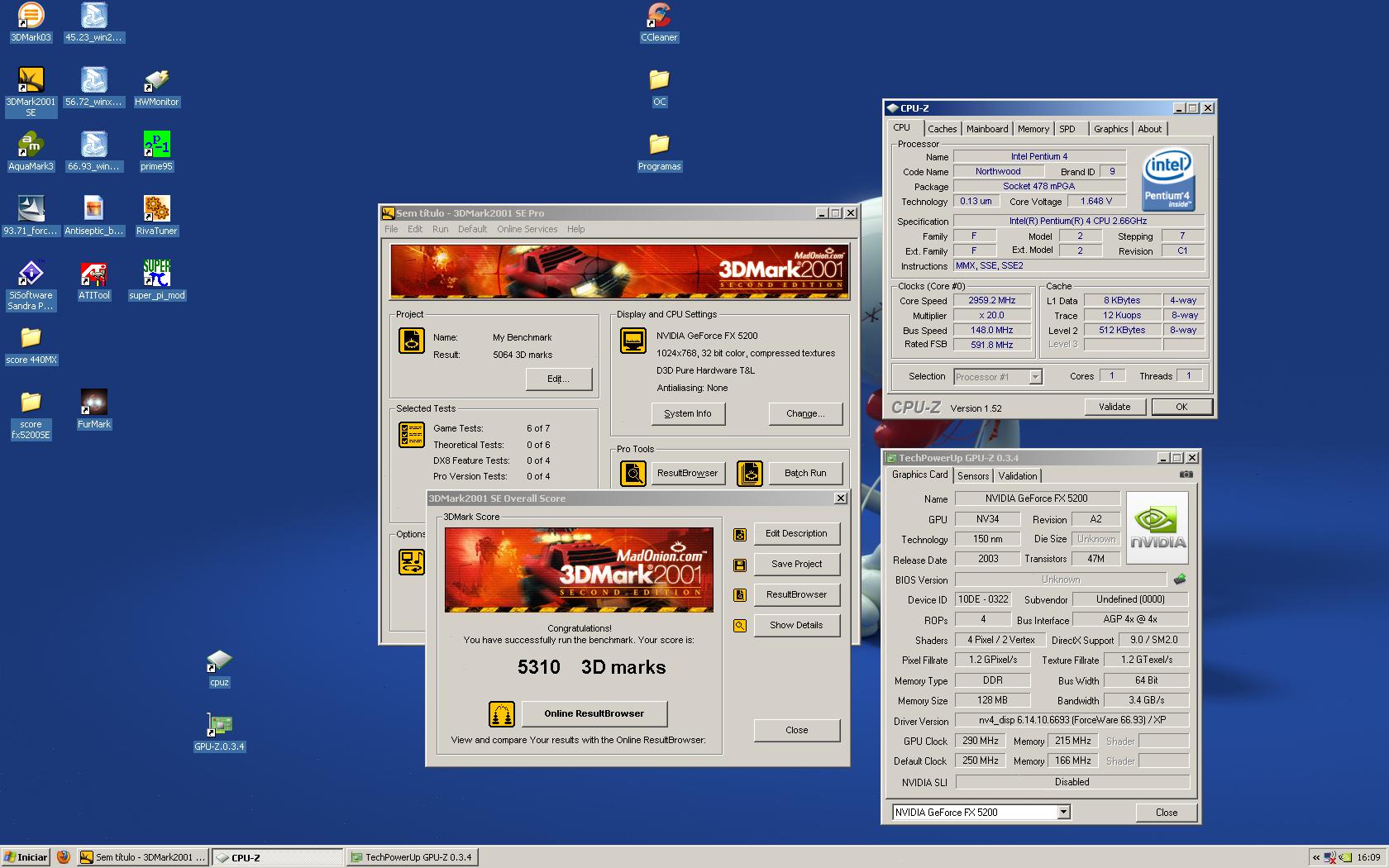Click the Batch Run button
This screenshot has width=1389, height=868.
coord(805,473)
